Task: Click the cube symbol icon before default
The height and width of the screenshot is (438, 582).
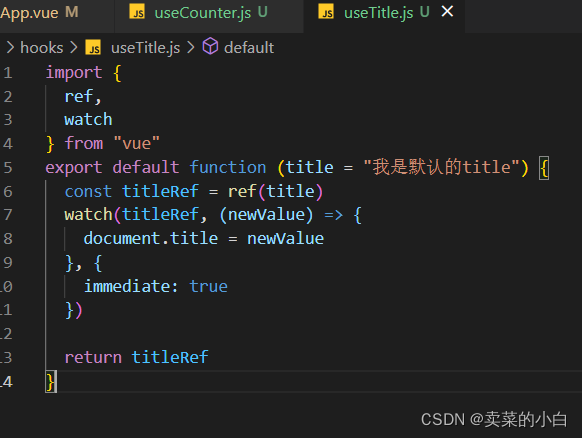Action: tap(210, 46)
